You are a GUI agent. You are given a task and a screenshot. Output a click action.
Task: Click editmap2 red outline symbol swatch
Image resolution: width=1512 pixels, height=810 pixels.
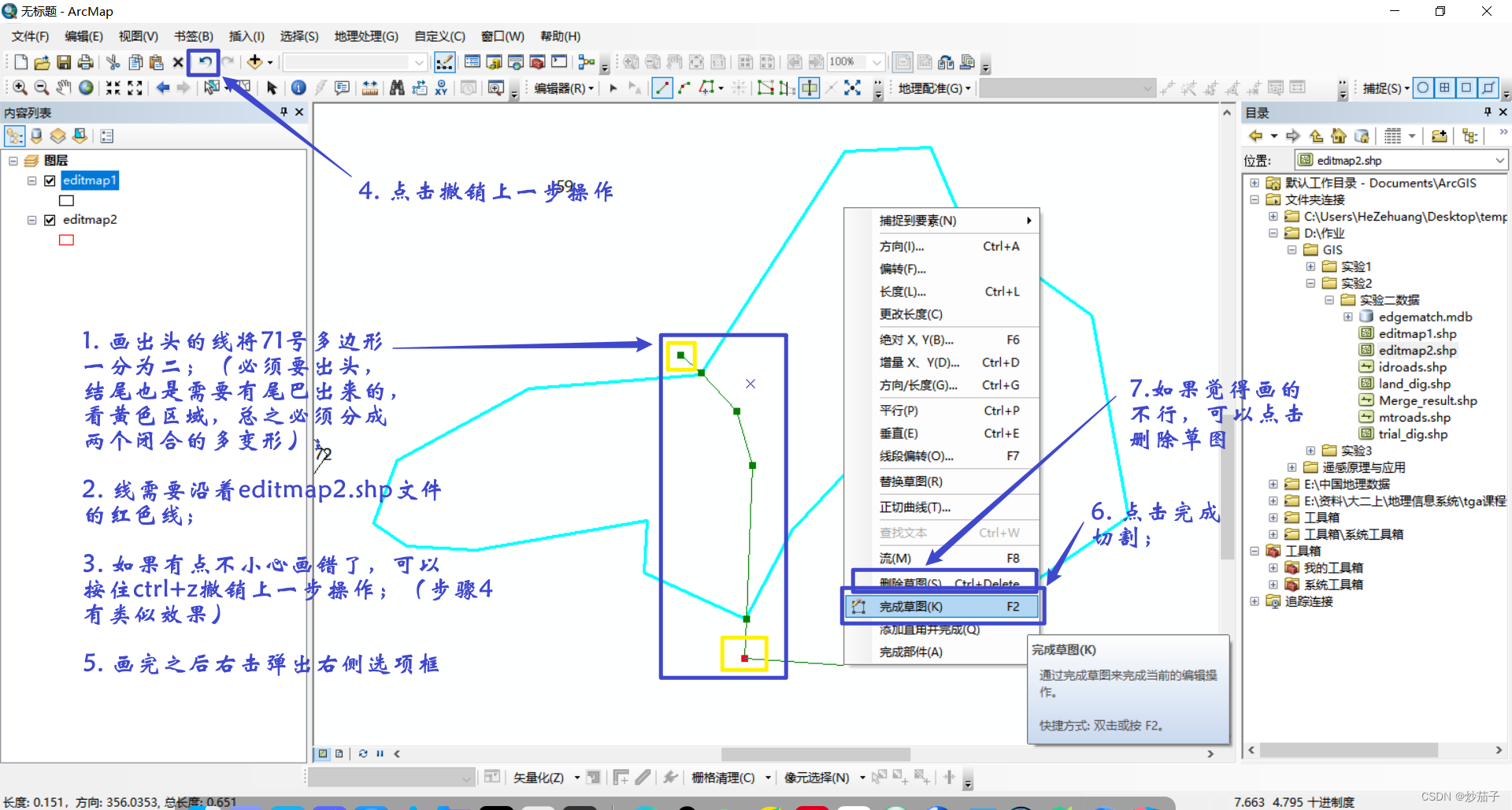[x=67, y=240]
